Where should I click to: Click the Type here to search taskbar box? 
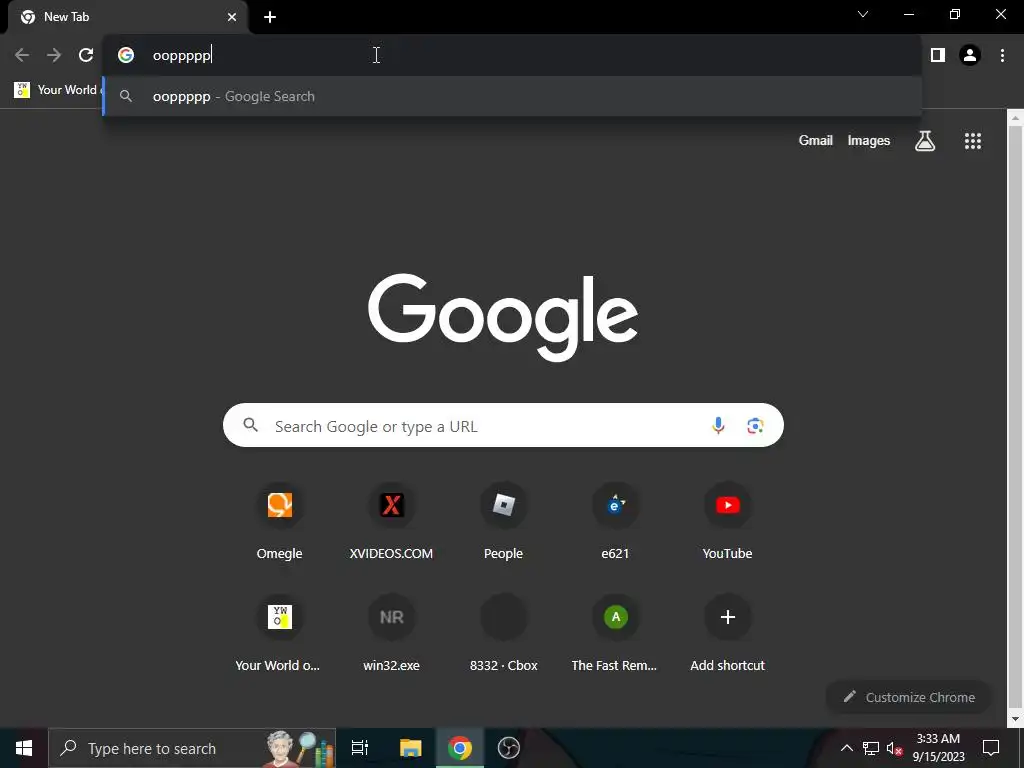pyautogui.click(x=192, y=748)
